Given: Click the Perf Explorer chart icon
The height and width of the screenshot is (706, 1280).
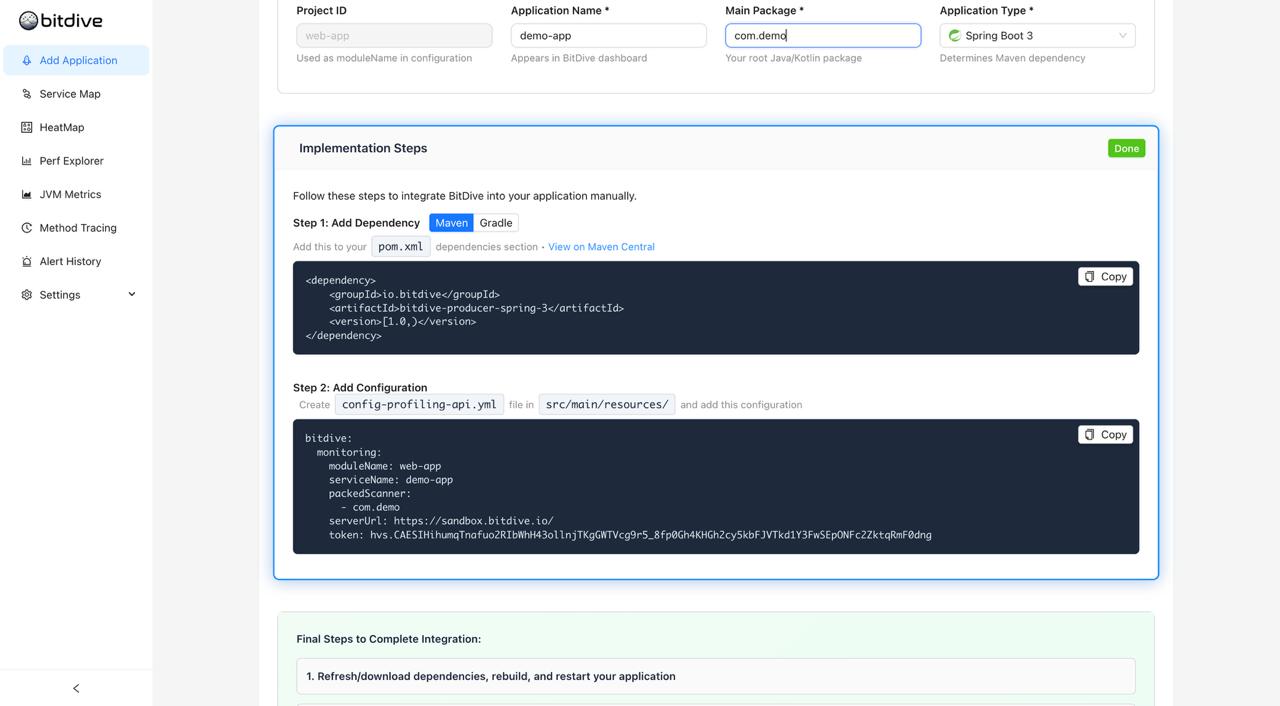Looking at the screenshot, I should tap(27, 161).
